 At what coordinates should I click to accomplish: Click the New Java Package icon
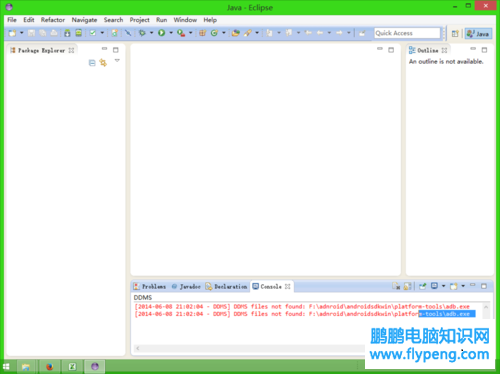click(202, 33)
